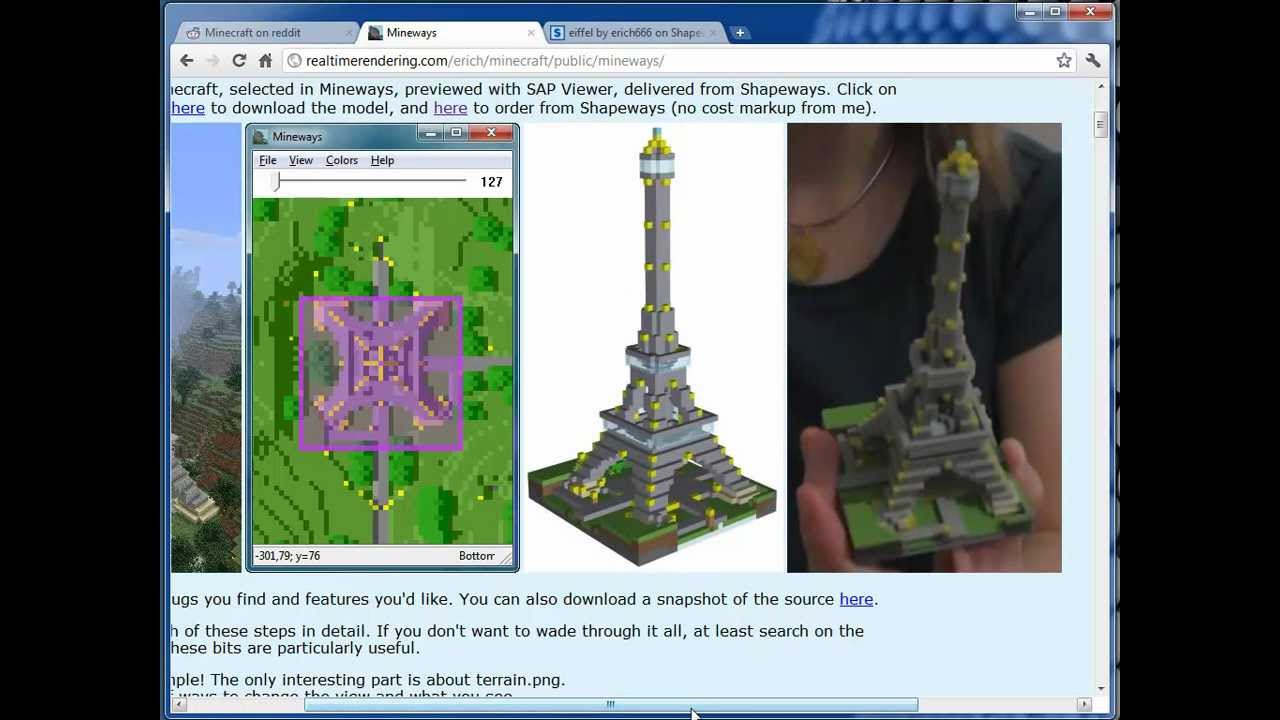
Task: Maximize the Chrome browser window
Action: coord(1055,12)
